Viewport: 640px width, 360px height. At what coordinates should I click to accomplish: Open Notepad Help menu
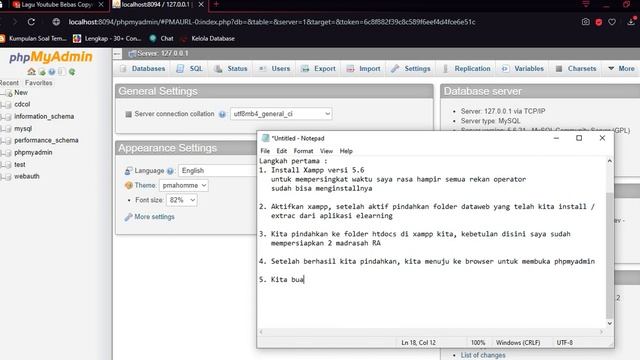click(x=346, y=151)
